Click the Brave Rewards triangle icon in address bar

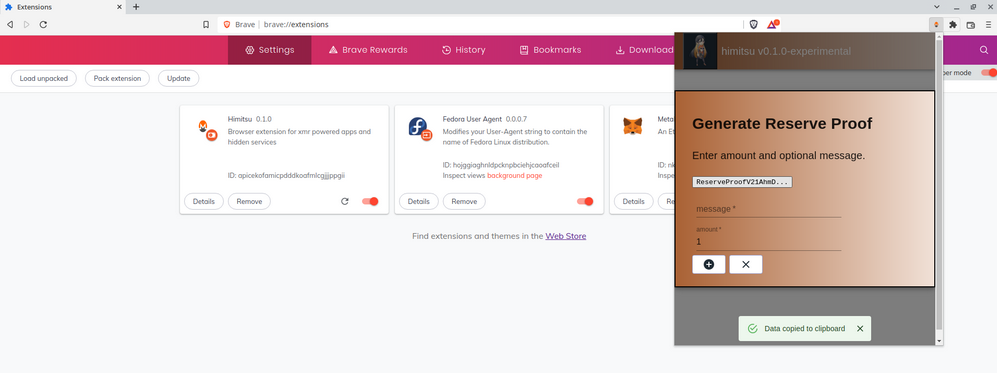pyautogui.click(x=772, y=25)
